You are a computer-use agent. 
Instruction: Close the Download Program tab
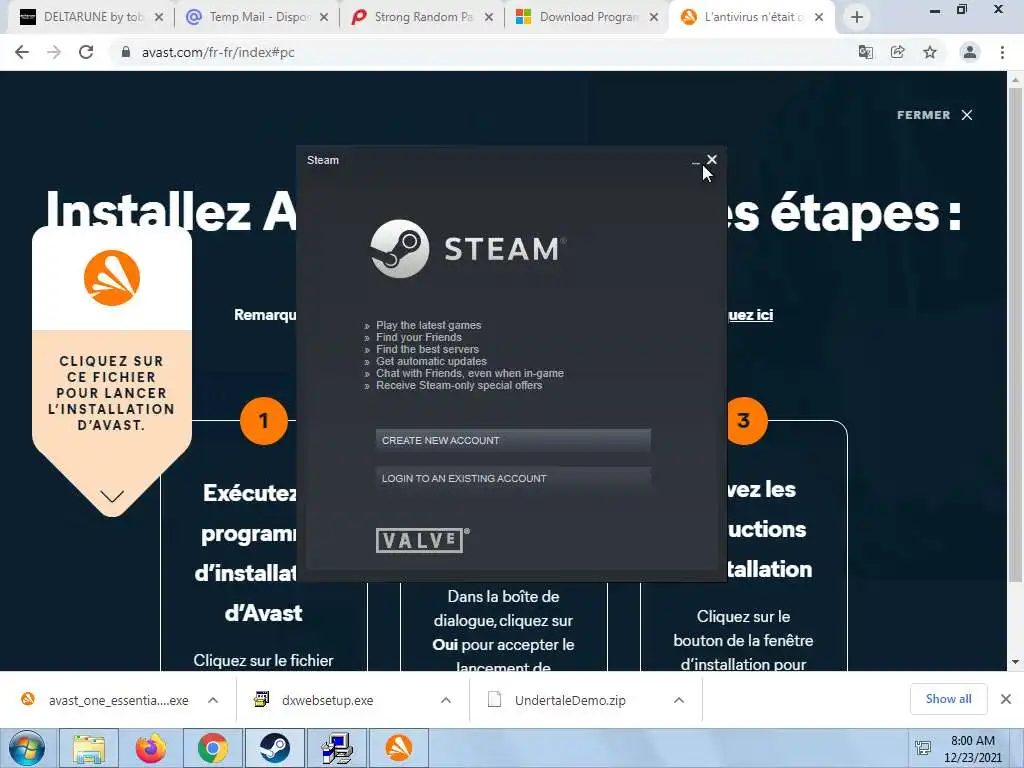coord(654,18)
